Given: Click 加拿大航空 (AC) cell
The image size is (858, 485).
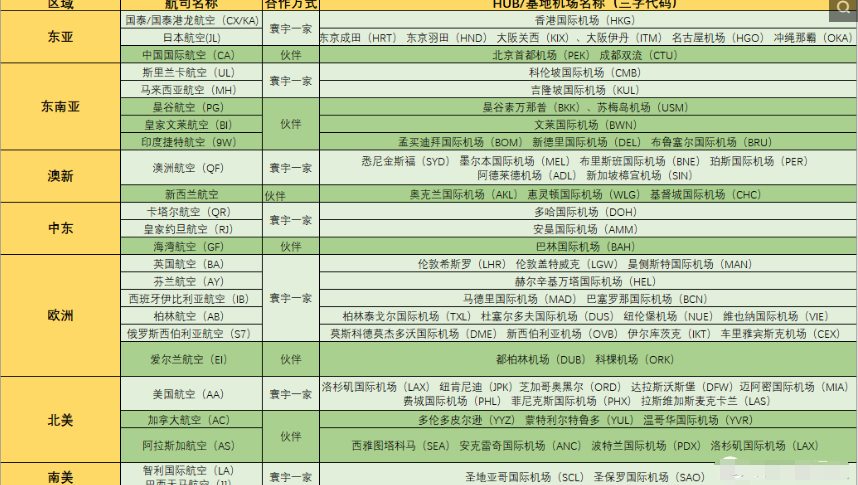Looking at the screenshot, I should [192, 420].
